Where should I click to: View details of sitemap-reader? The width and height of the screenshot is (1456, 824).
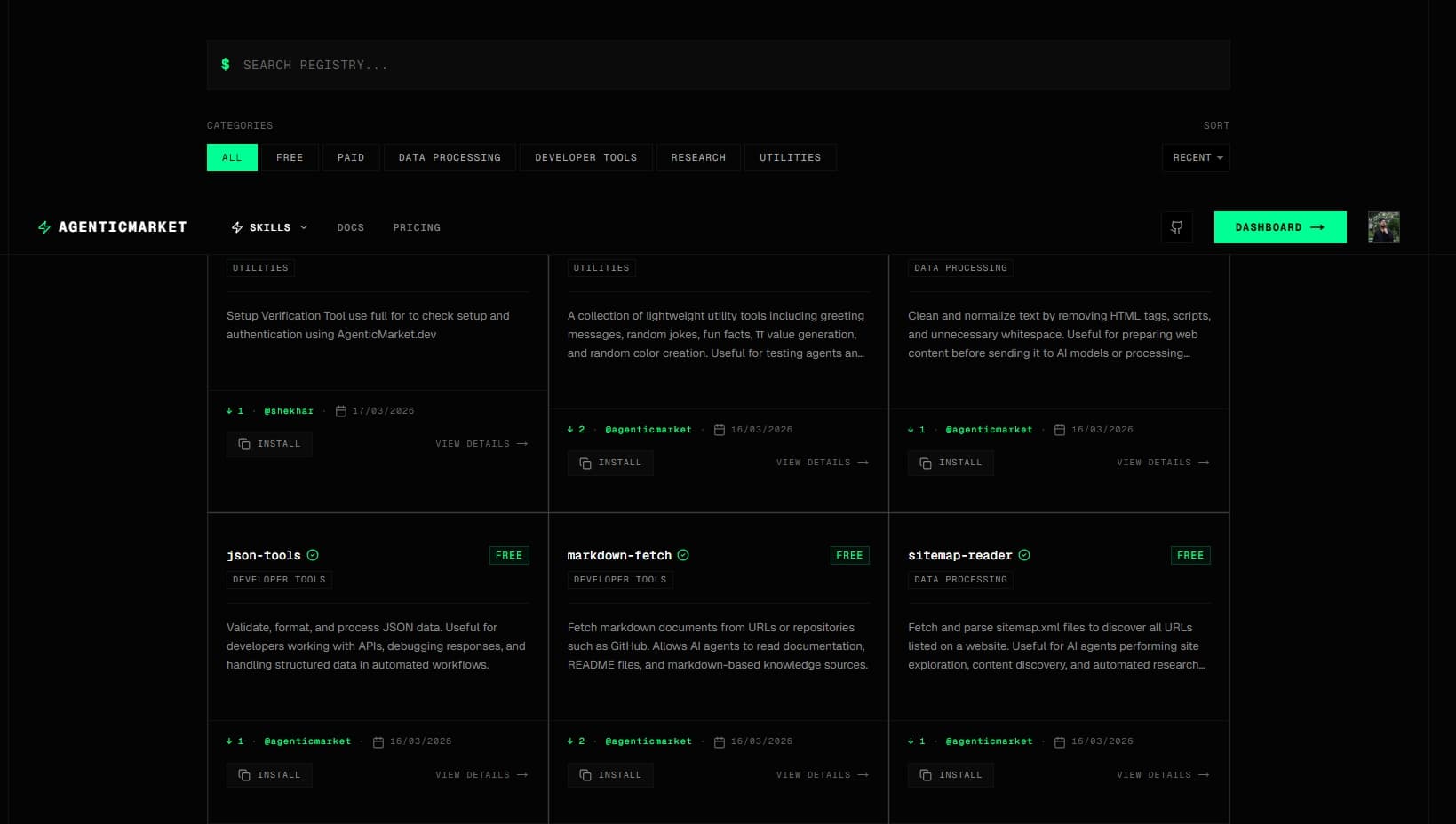(x=1162, y=774)
